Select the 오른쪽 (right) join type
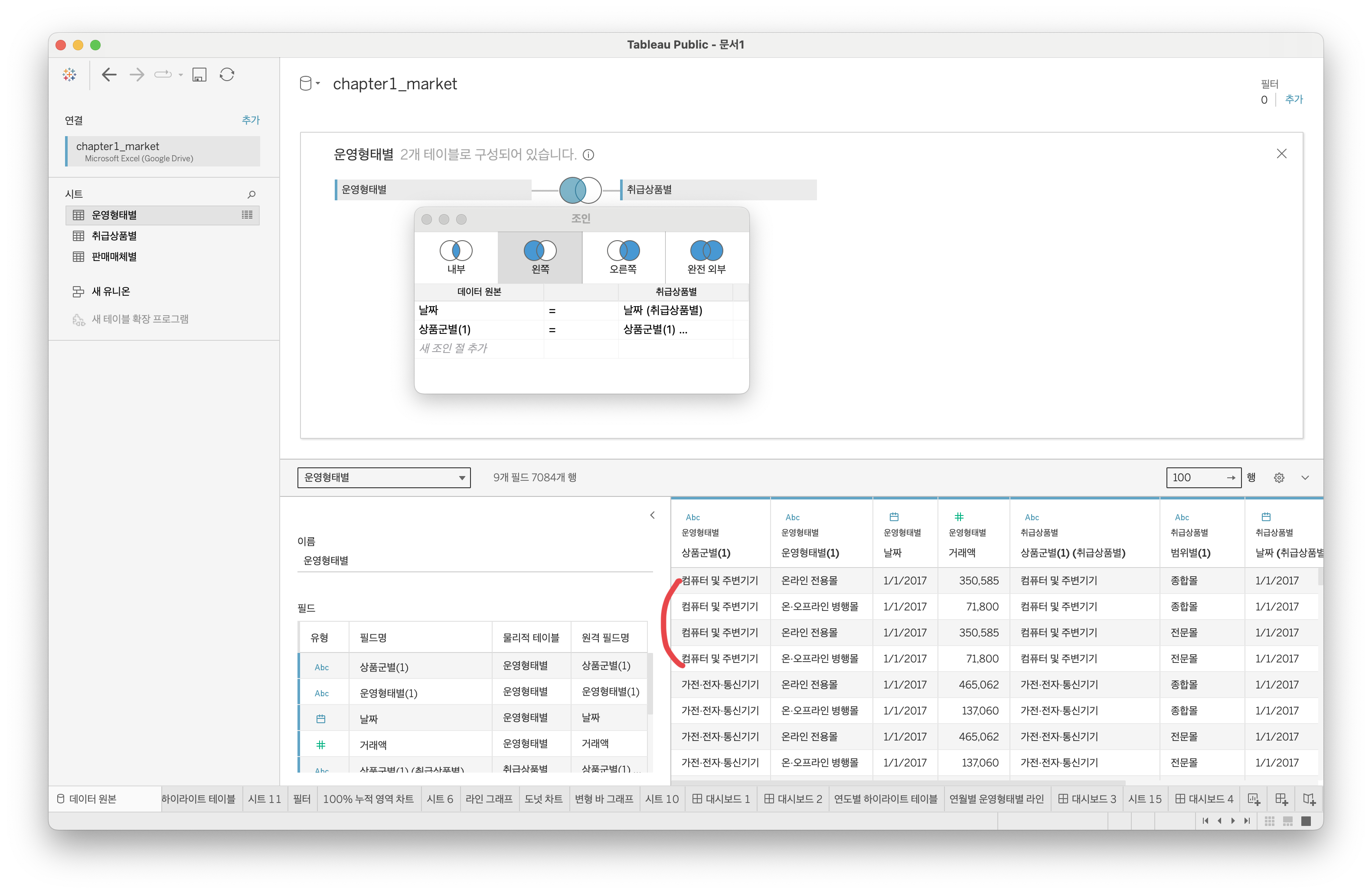The height and width of the screenshot is (894, 1372). pyautogui.click(x=623, y=257)
